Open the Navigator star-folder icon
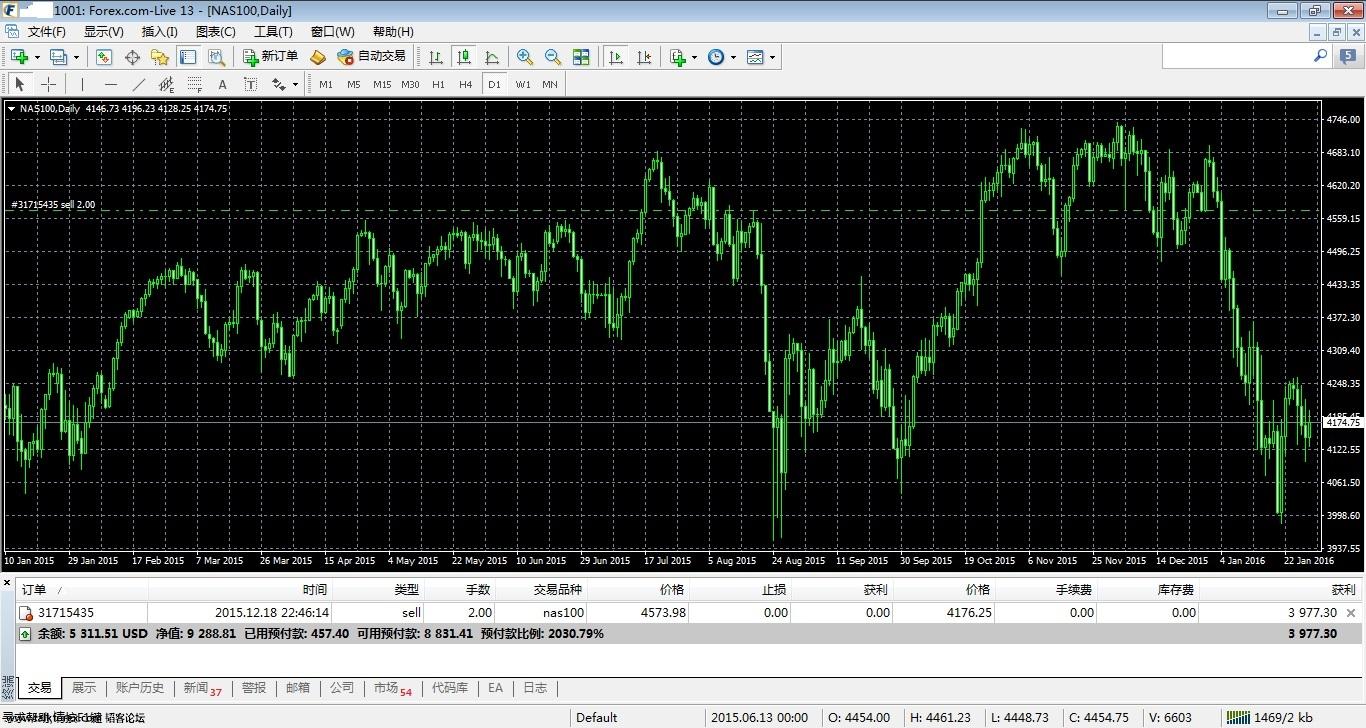The image size is (1366, 728). tap(160, 57)
